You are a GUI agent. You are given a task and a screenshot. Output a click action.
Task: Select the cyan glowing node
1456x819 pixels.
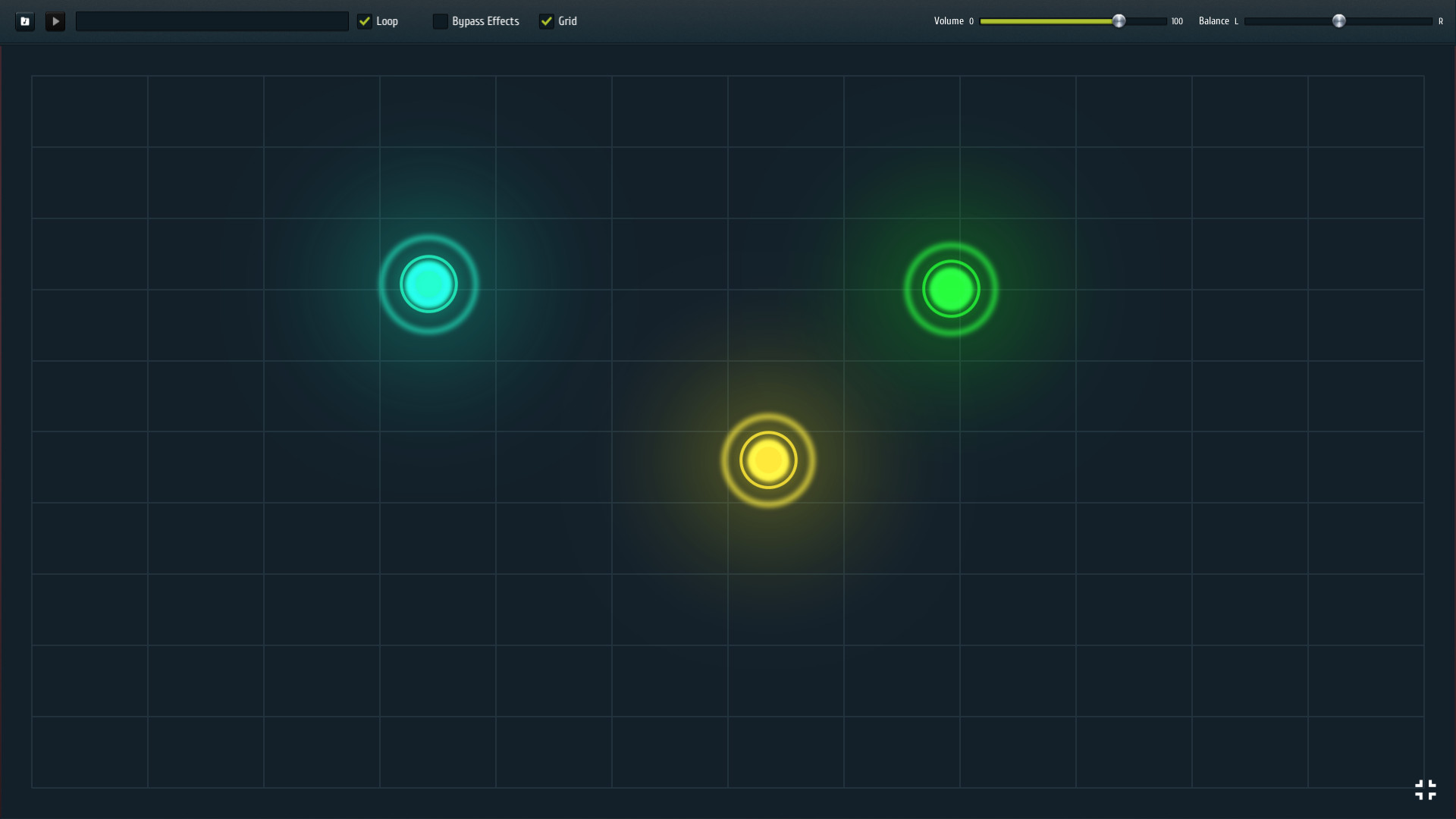[428, 284]
